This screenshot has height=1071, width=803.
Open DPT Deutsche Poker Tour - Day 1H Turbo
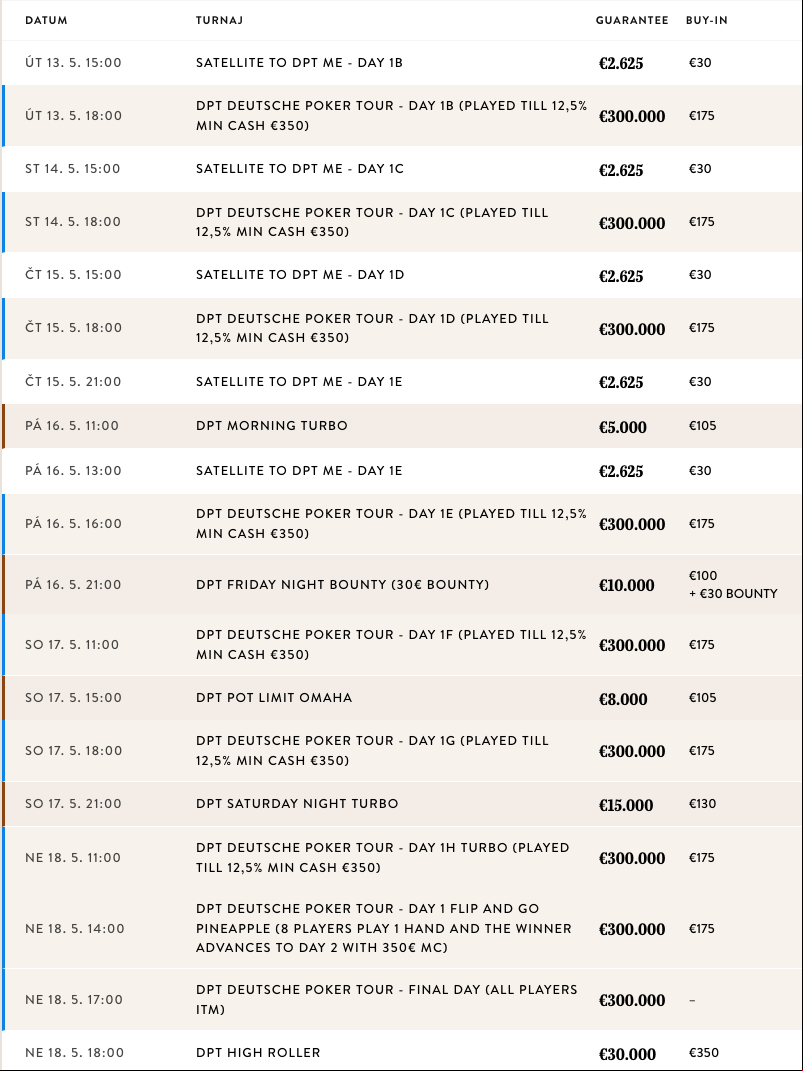click(x=402, y=857)
